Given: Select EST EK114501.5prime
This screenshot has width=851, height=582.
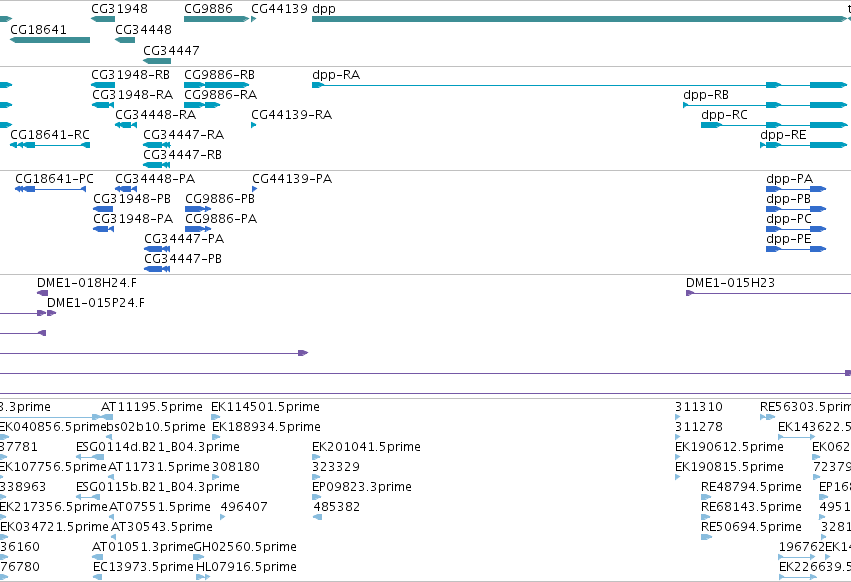Looking at the screenshot, I should (x=215, y=417).
